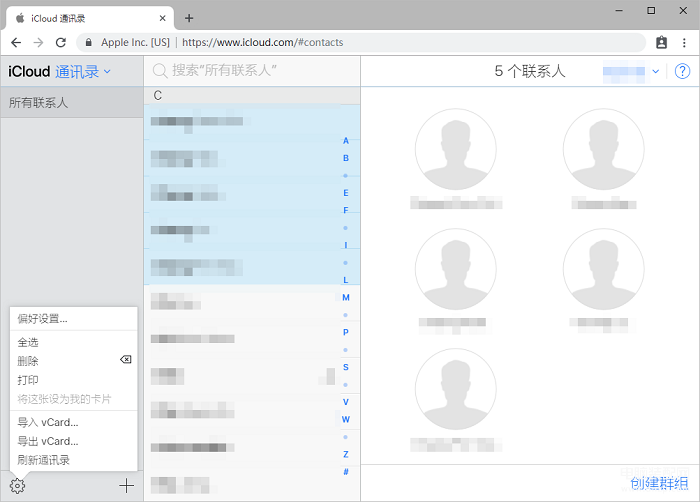Click the 搜索"所有联系人" search field
Screen dimensions: 700x502
252,71
